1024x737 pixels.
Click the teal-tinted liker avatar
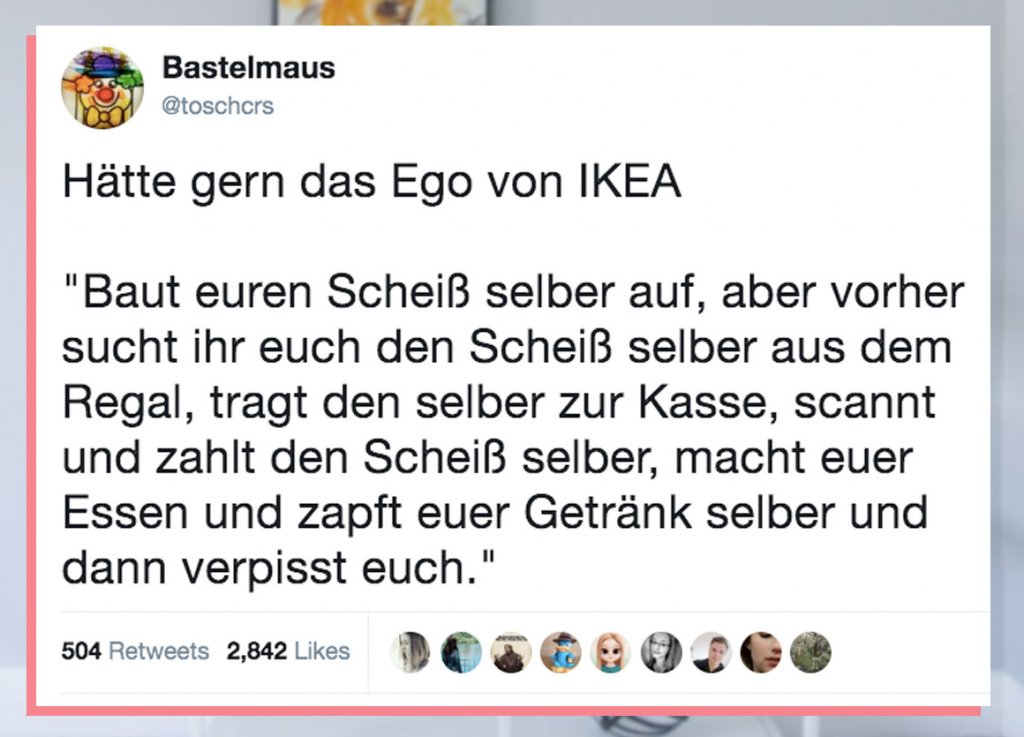pyautogui.click(x=461, y=652)
